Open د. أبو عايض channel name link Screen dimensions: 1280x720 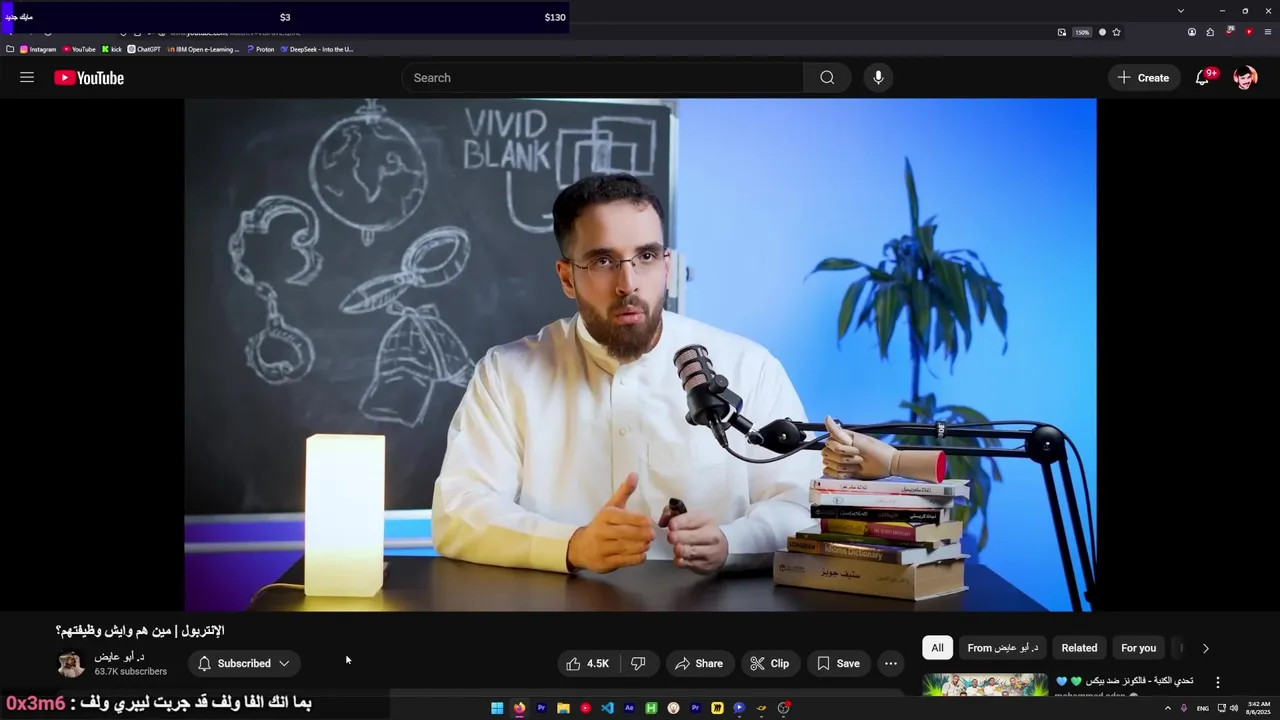coord(119,657)
